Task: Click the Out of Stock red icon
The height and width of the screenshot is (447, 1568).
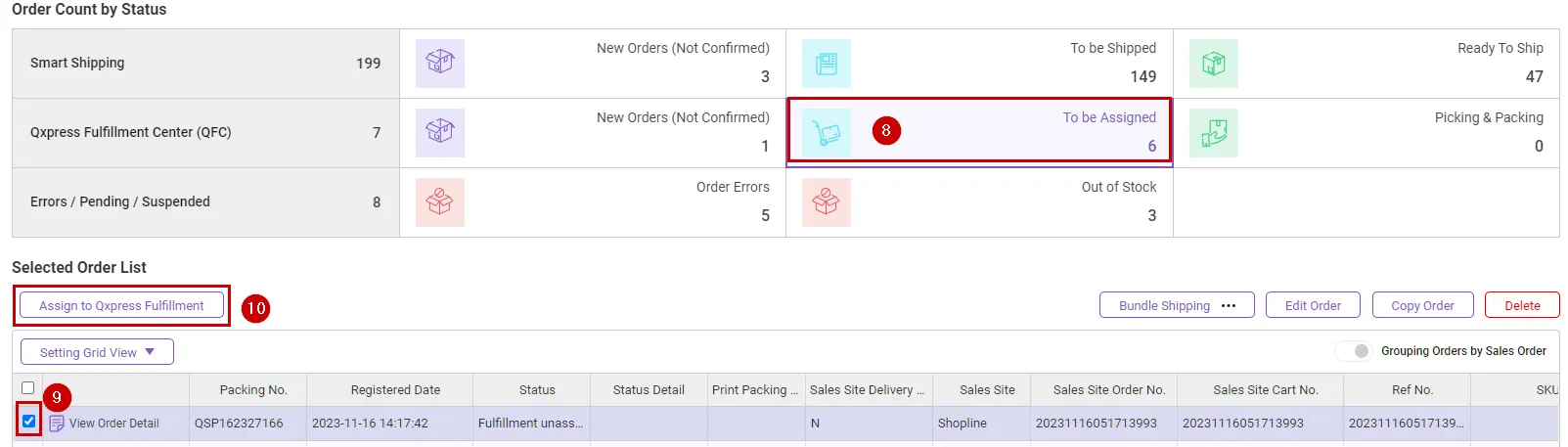Action: pyautogui.click(x=827, y=202)
